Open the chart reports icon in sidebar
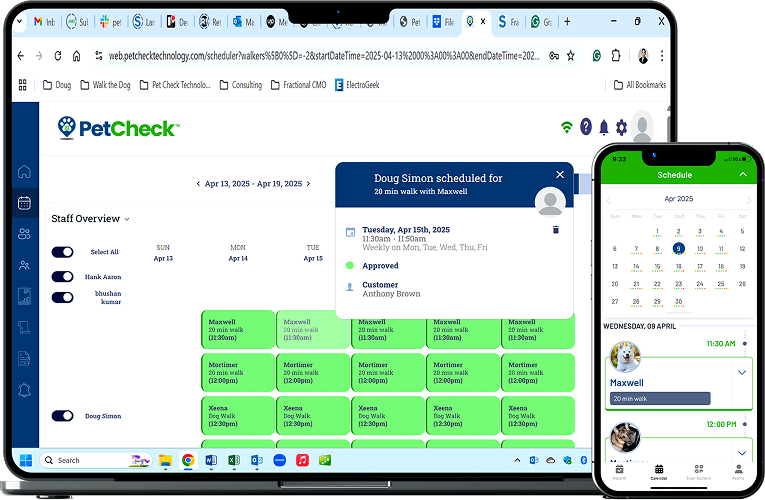This screenshot has height=500, width=765. click(24, 296)
